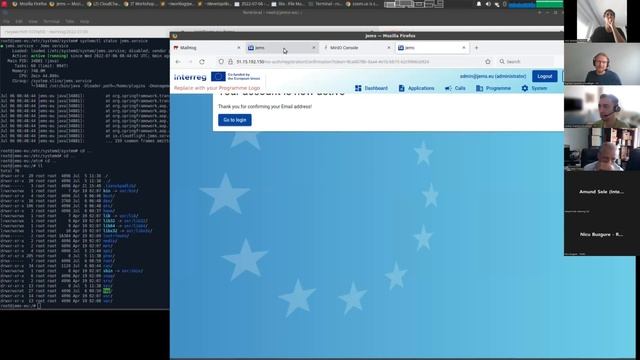The width and height of the screenshot is (640, 360).
Task: Click the Go to login button
Action: tap(235, 120)
